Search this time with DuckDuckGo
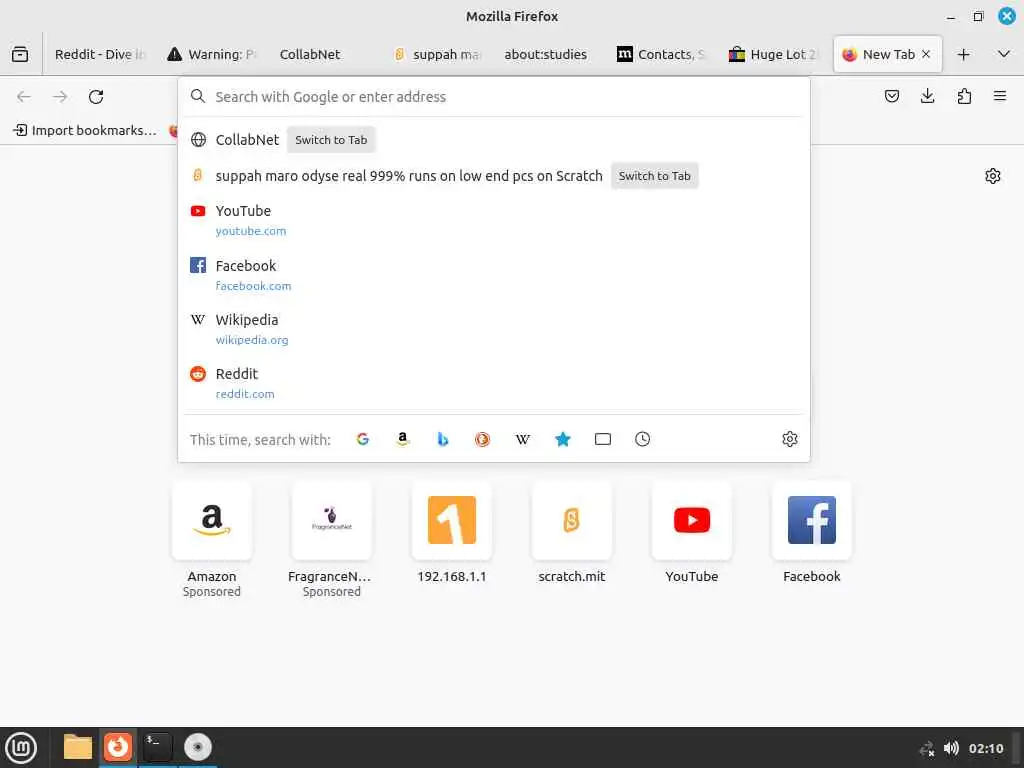The image size is (1024, 768). coord(483,440)
